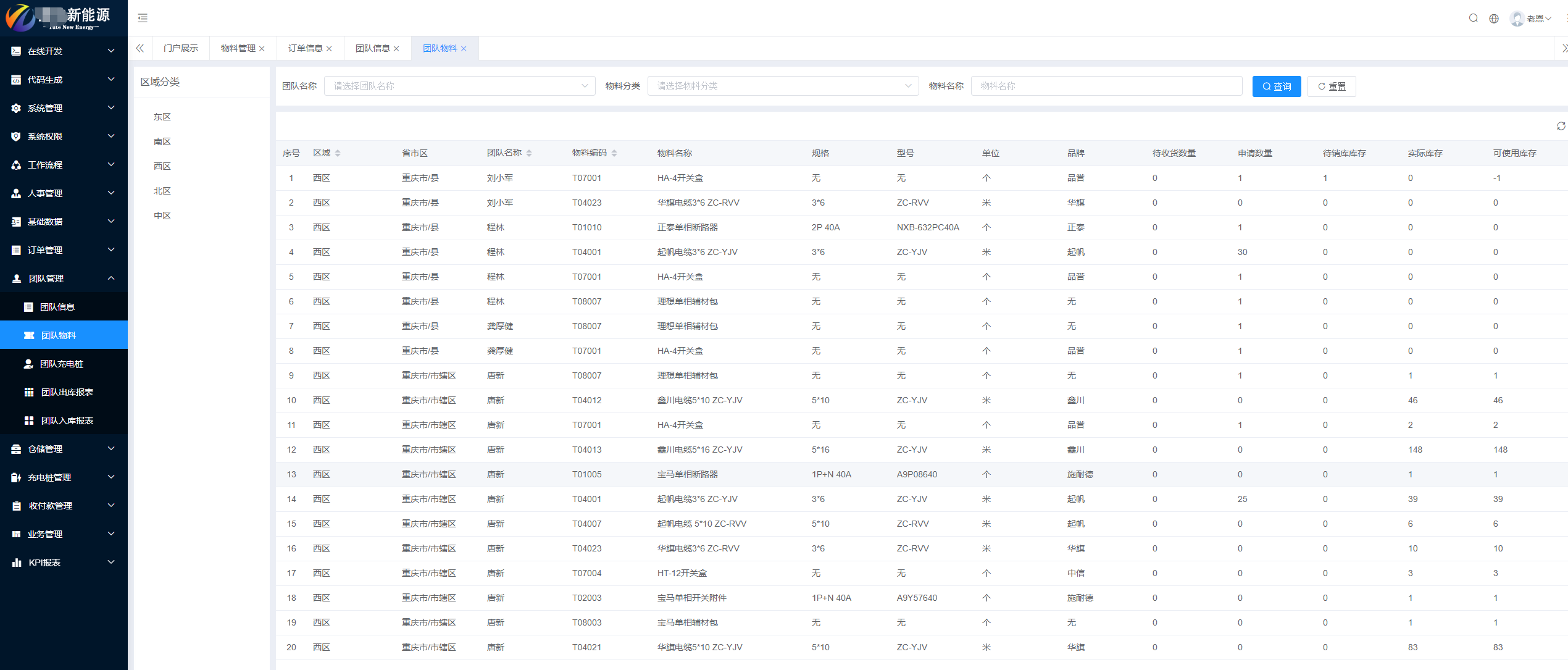The height and width of the screenshot is (670, 1568).
Task: Click the 重置 button
Action: 1332,86
